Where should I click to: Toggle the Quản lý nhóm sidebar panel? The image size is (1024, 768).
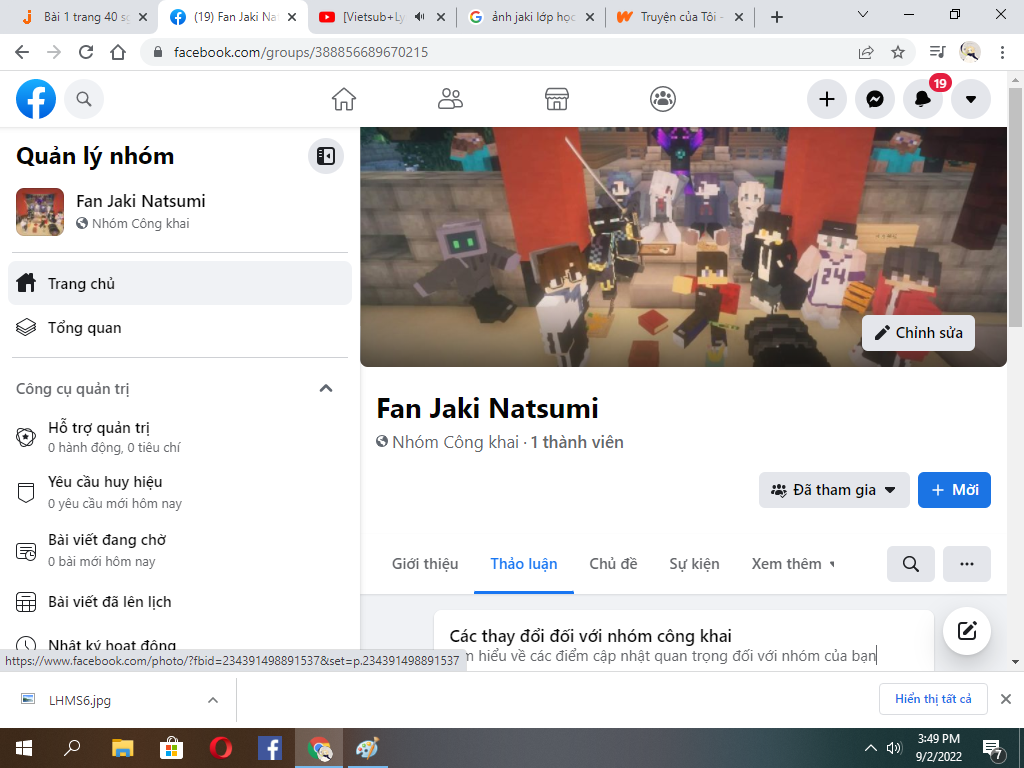pos(325,156)
